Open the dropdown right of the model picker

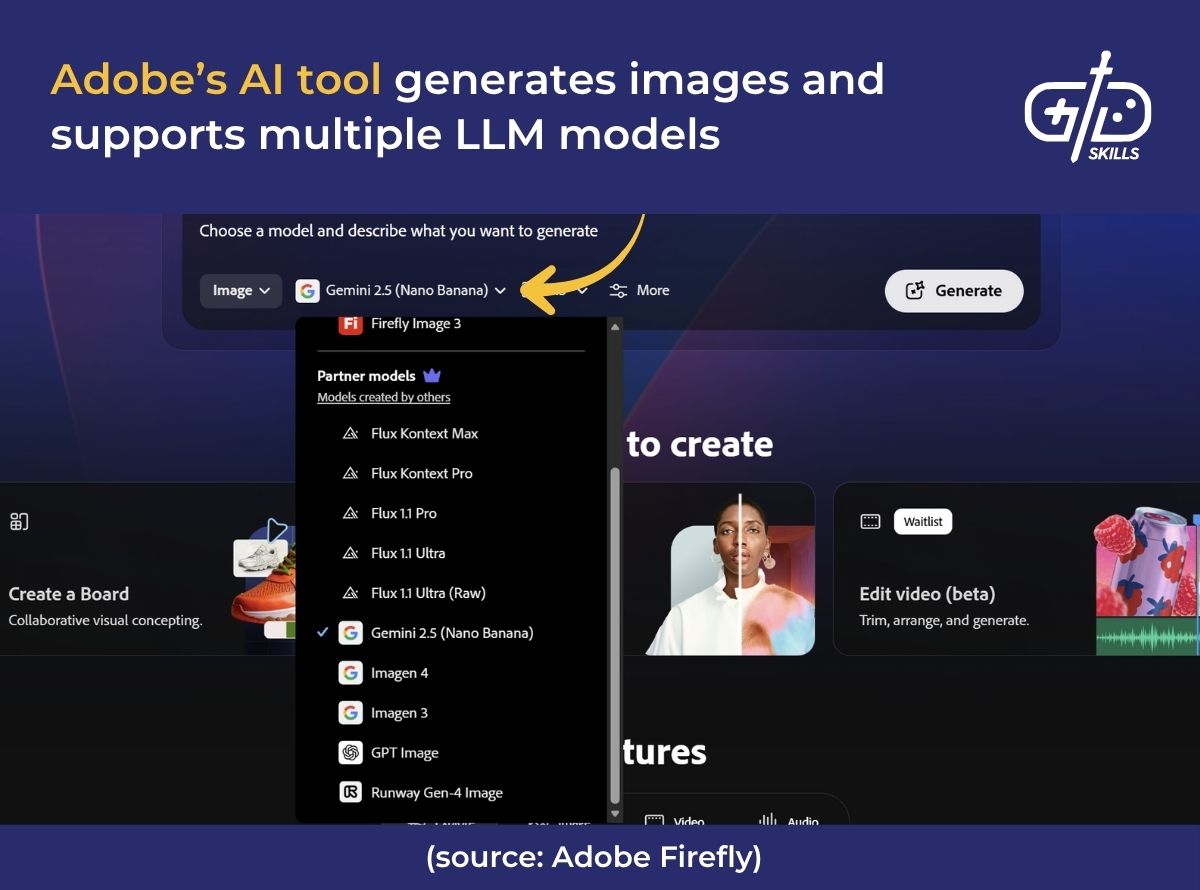[x=583, y=290]
